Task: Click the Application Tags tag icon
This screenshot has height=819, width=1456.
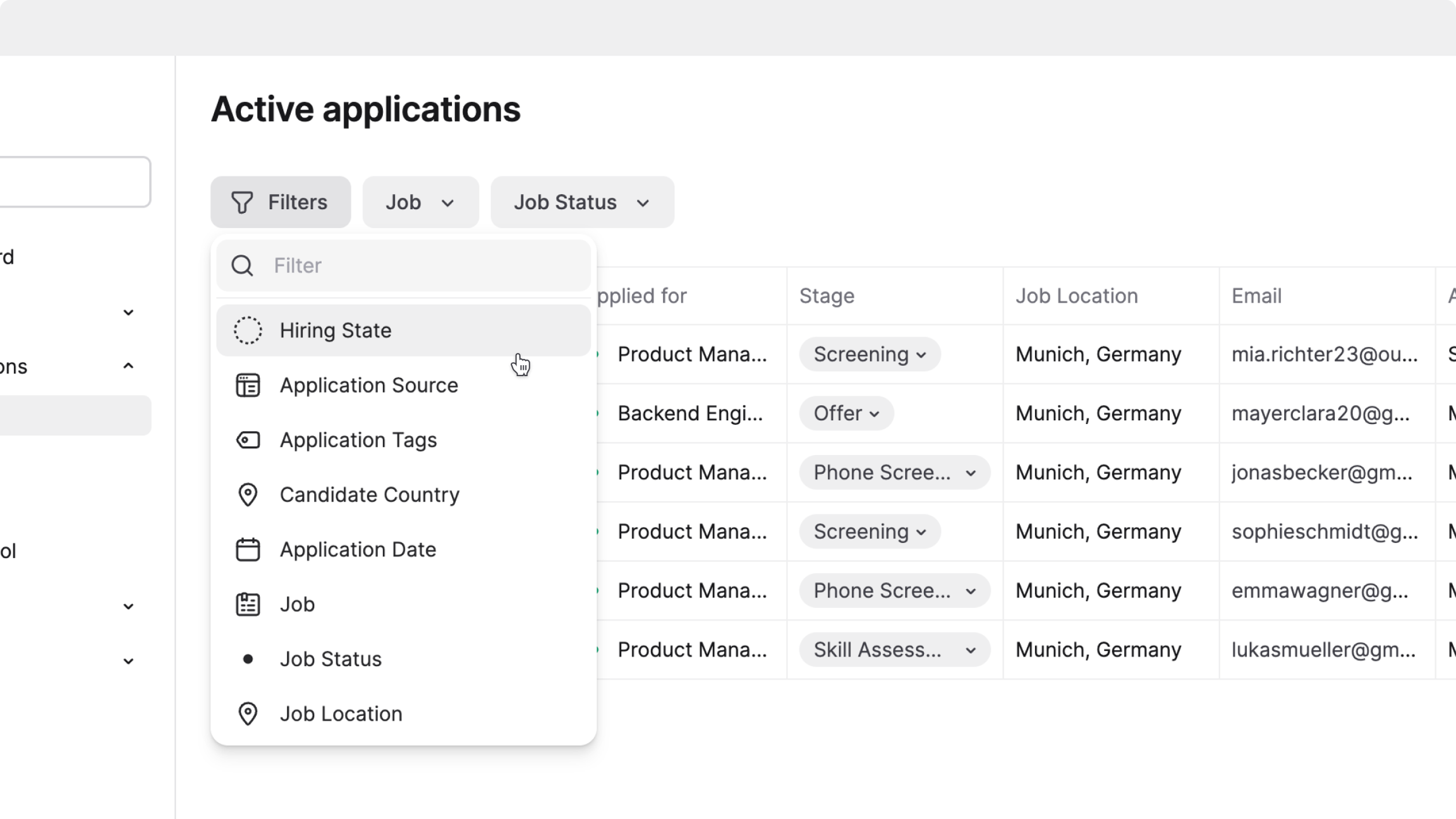Action: tap(248, 440)
